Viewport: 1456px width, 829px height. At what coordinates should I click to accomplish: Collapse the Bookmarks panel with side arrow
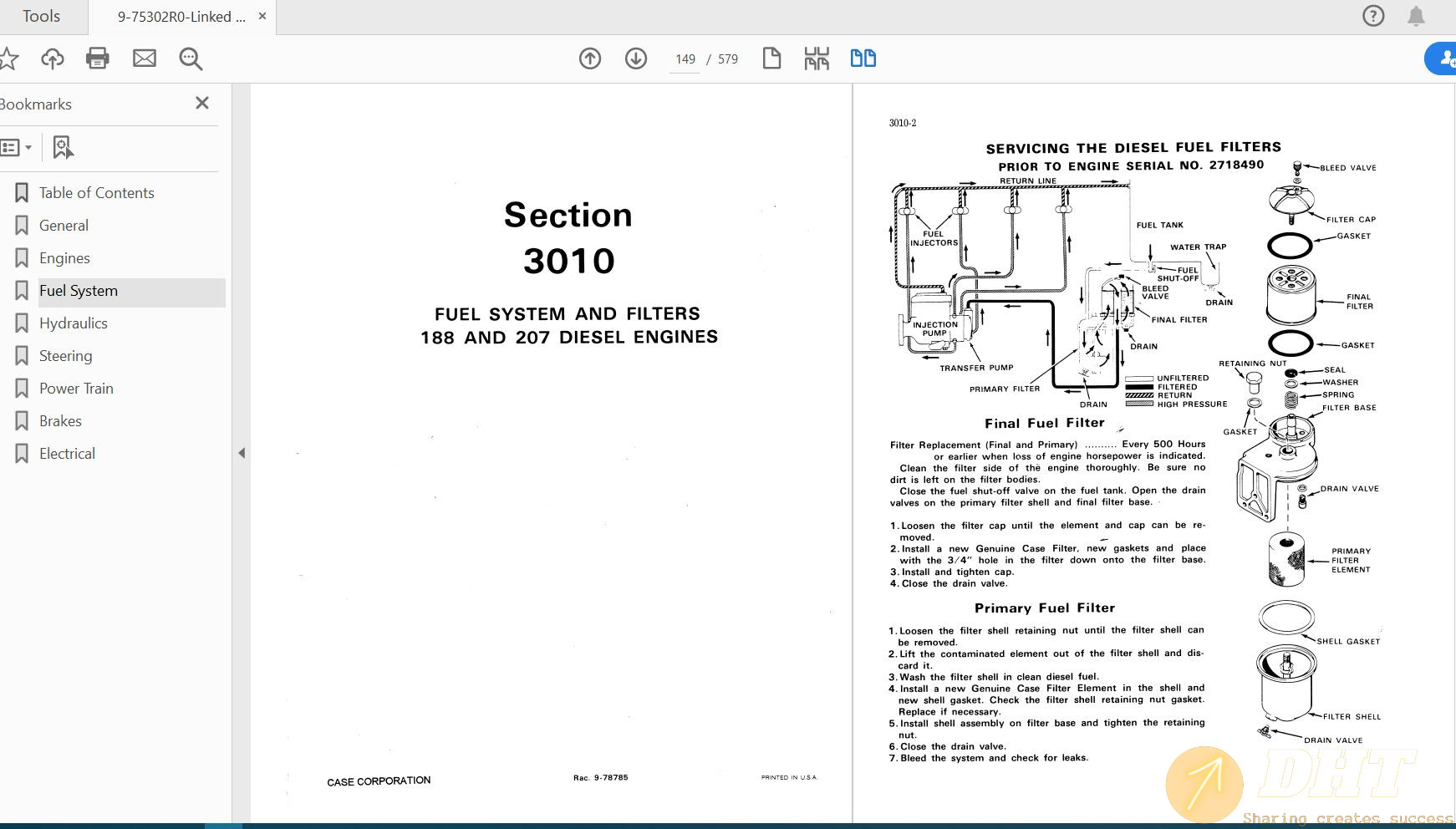241,452
